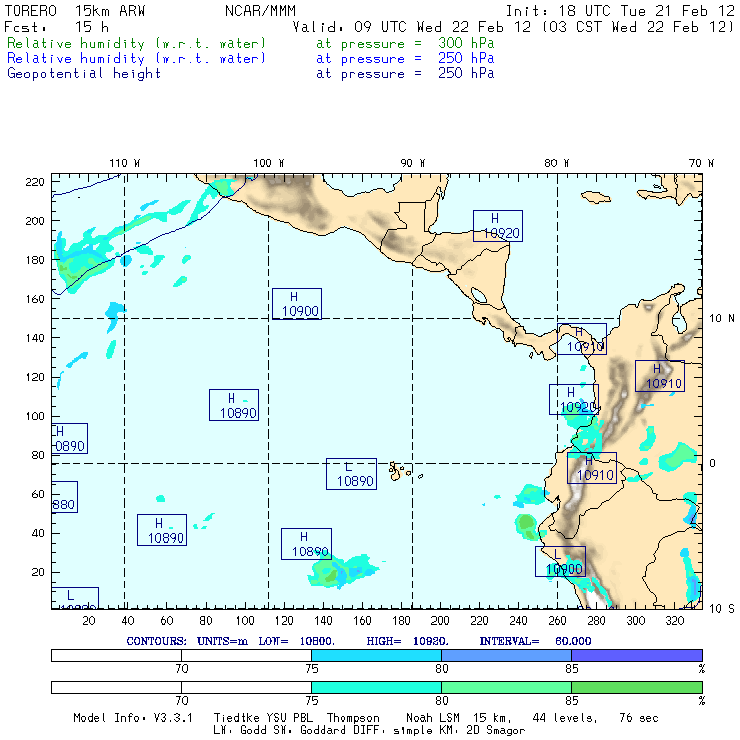Click the '80 W' longitude label
The width and height of the screenshot is (740, 740).
(x=556, y=163)
